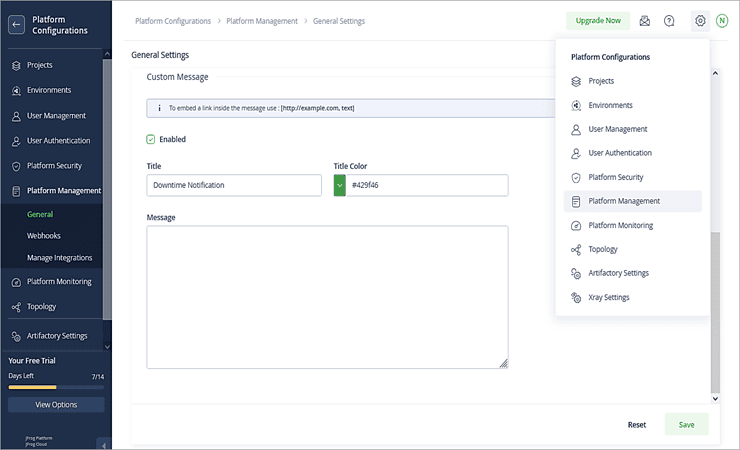Toggle the Enabled checkbox
This screenshot has height=450, width=740.
coord(151,139)
